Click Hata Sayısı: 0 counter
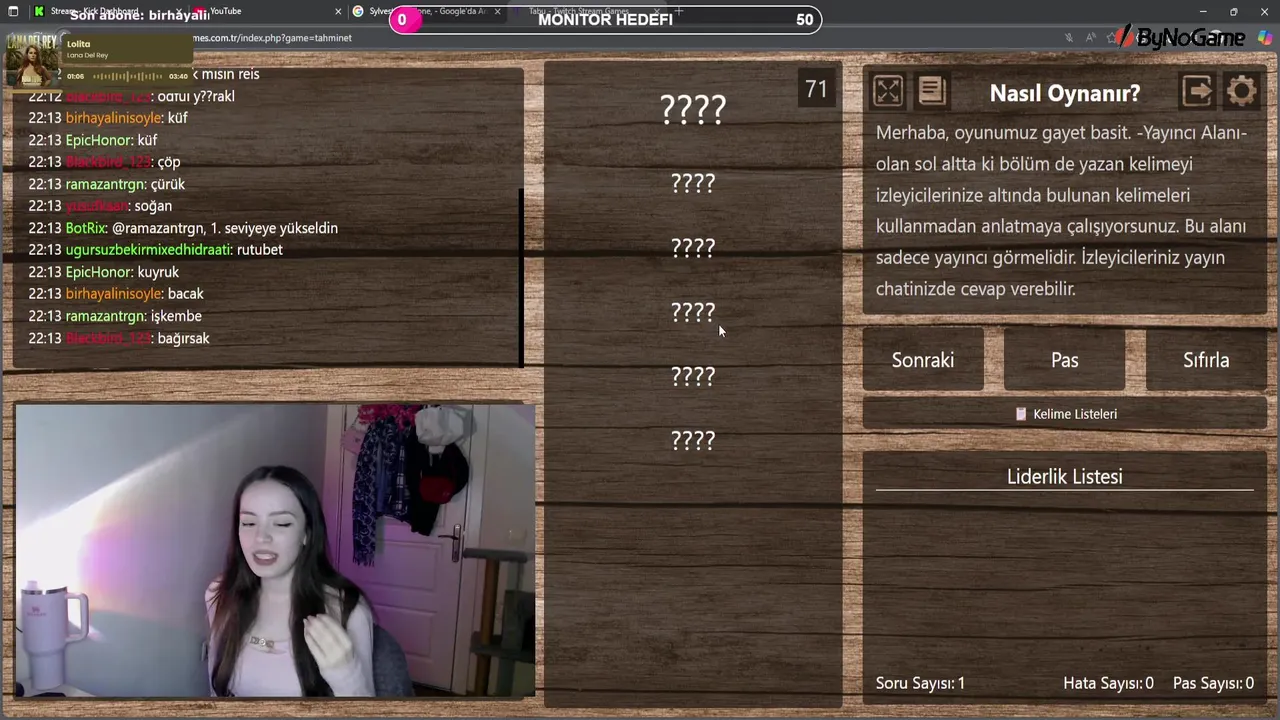The width and height of the screenshot is (1280, 720). 1108,683
